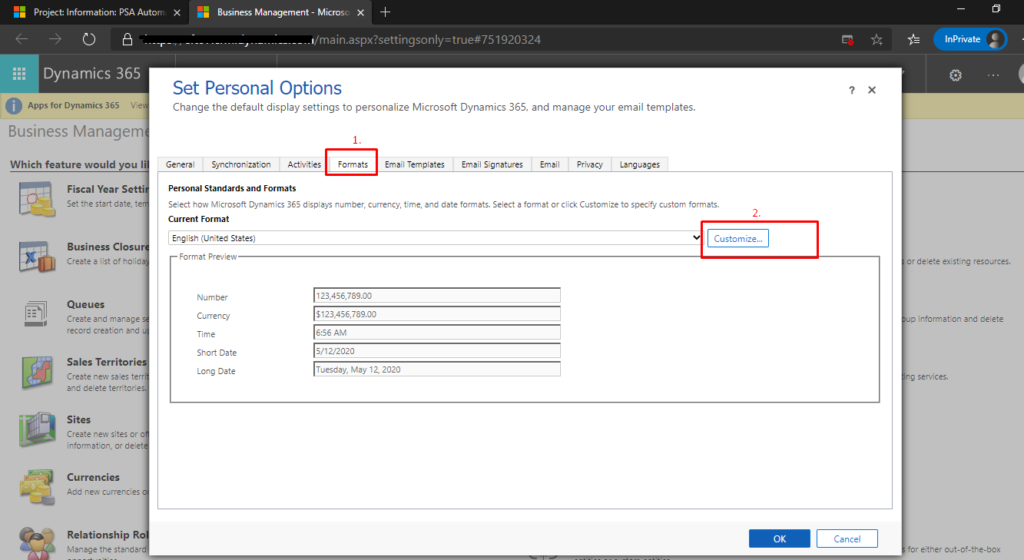This screenshot has width=1024, height=560.
Task: Click the Dynamics 365 header title
Action: (x=91, y=73)
